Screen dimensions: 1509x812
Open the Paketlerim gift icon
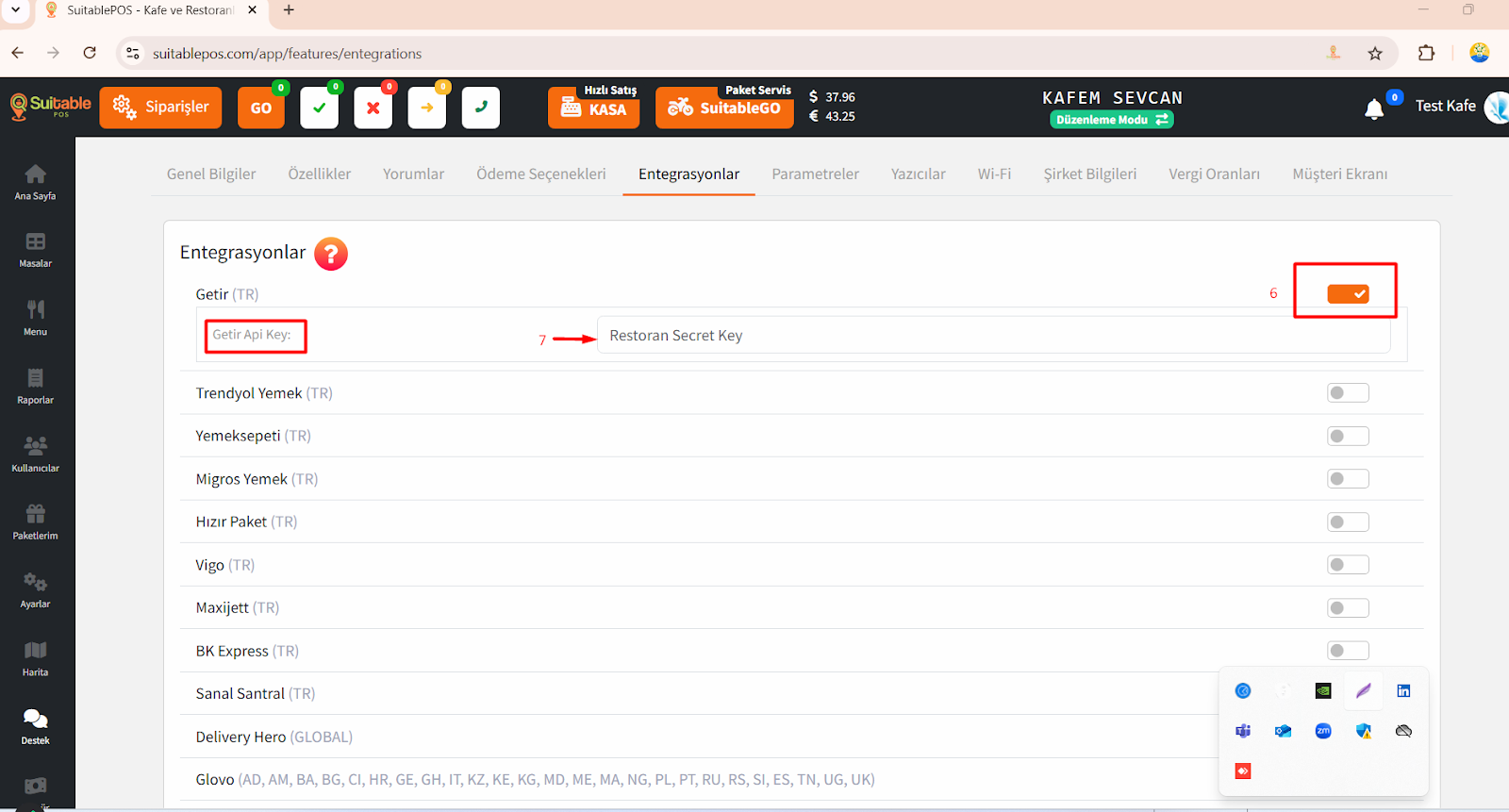tap(35, 522)
